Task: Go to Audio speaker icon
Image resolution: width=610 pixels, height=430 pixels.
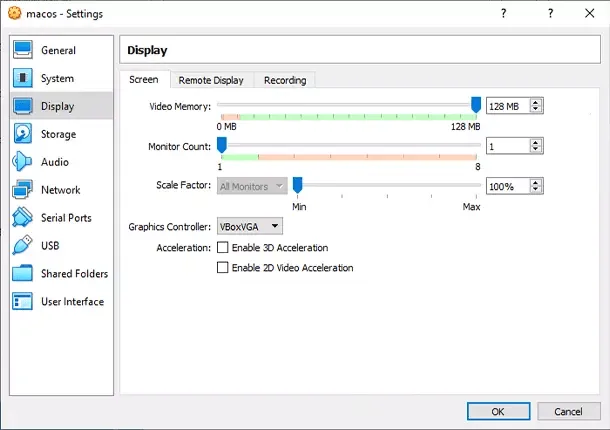Action: tap(23, 162)
